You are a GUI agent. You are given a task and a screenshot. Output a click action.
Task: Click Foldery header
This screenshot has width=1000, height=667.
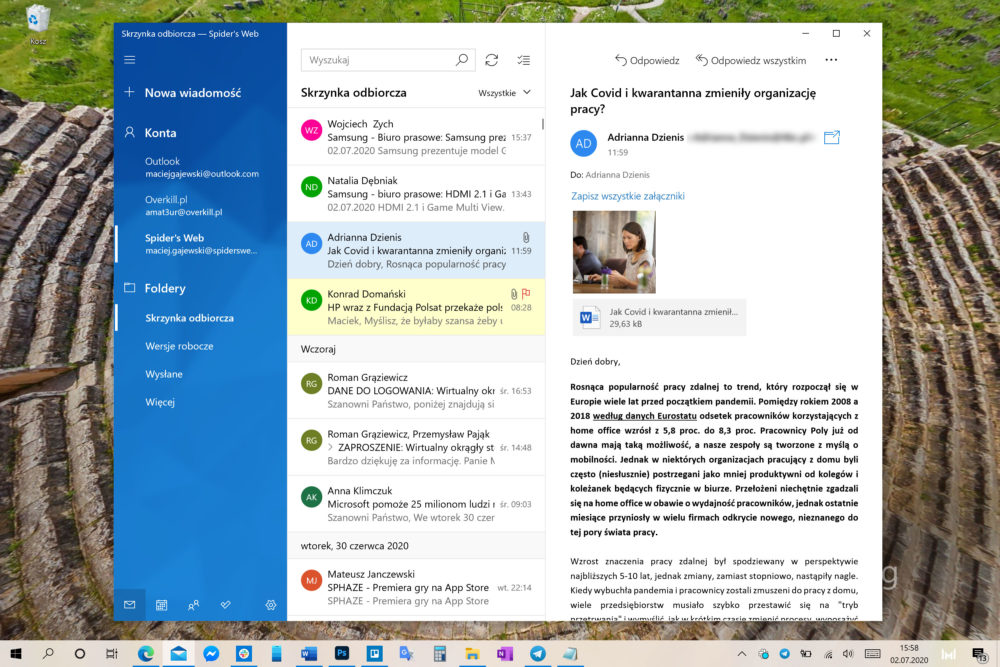click(x=165, y=288)
